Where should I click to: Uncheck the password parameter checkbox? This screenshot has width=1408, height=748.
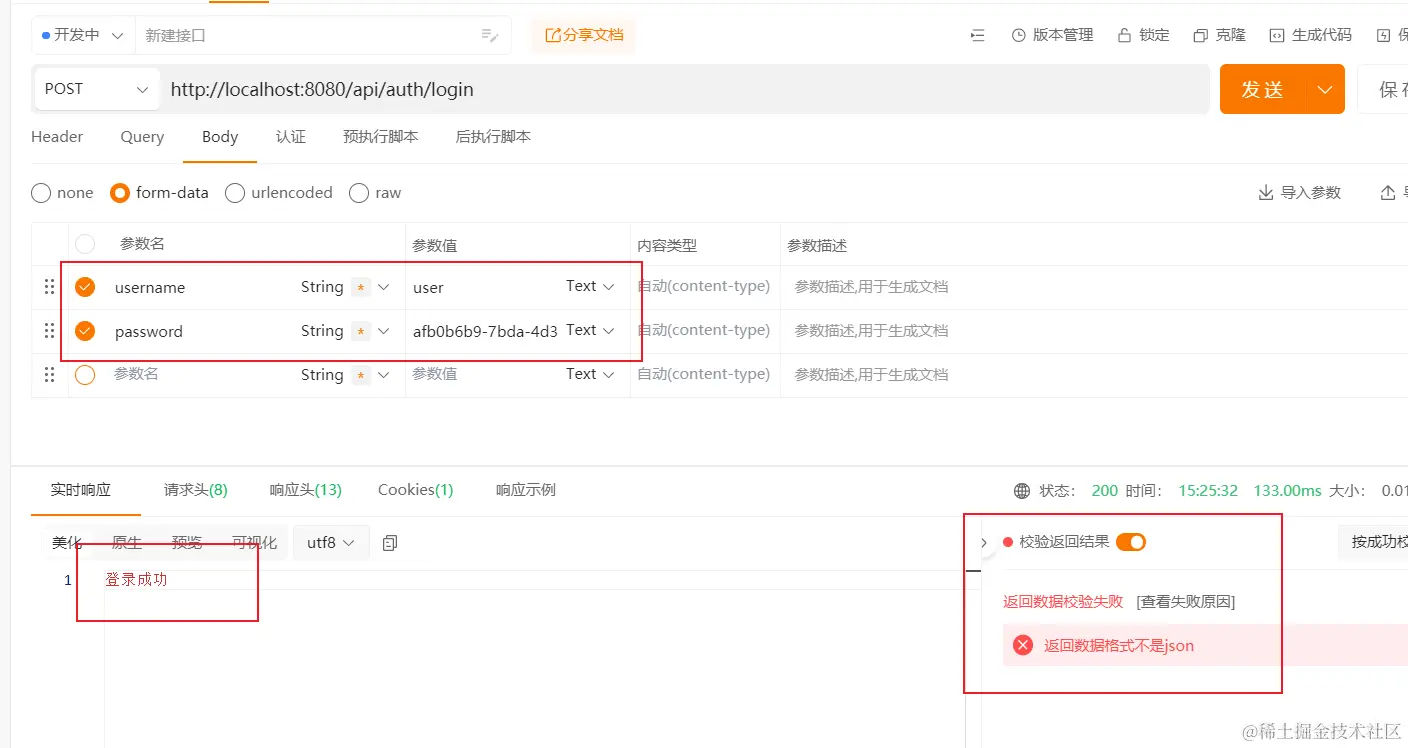tap(85, 331)
